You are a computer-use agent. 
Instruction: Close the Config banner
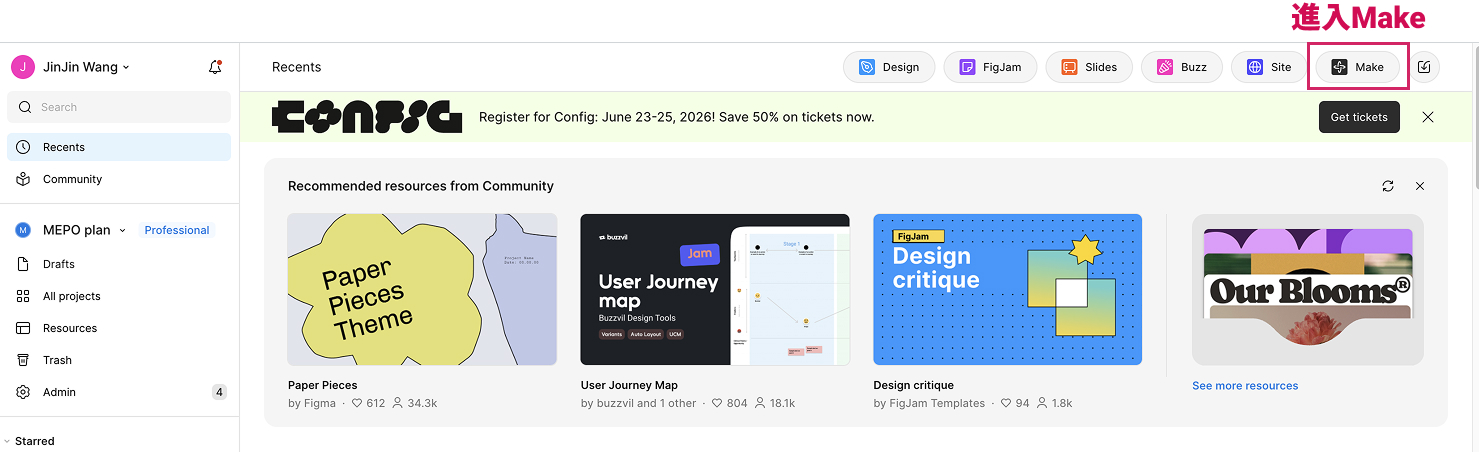coord(1428,117)
